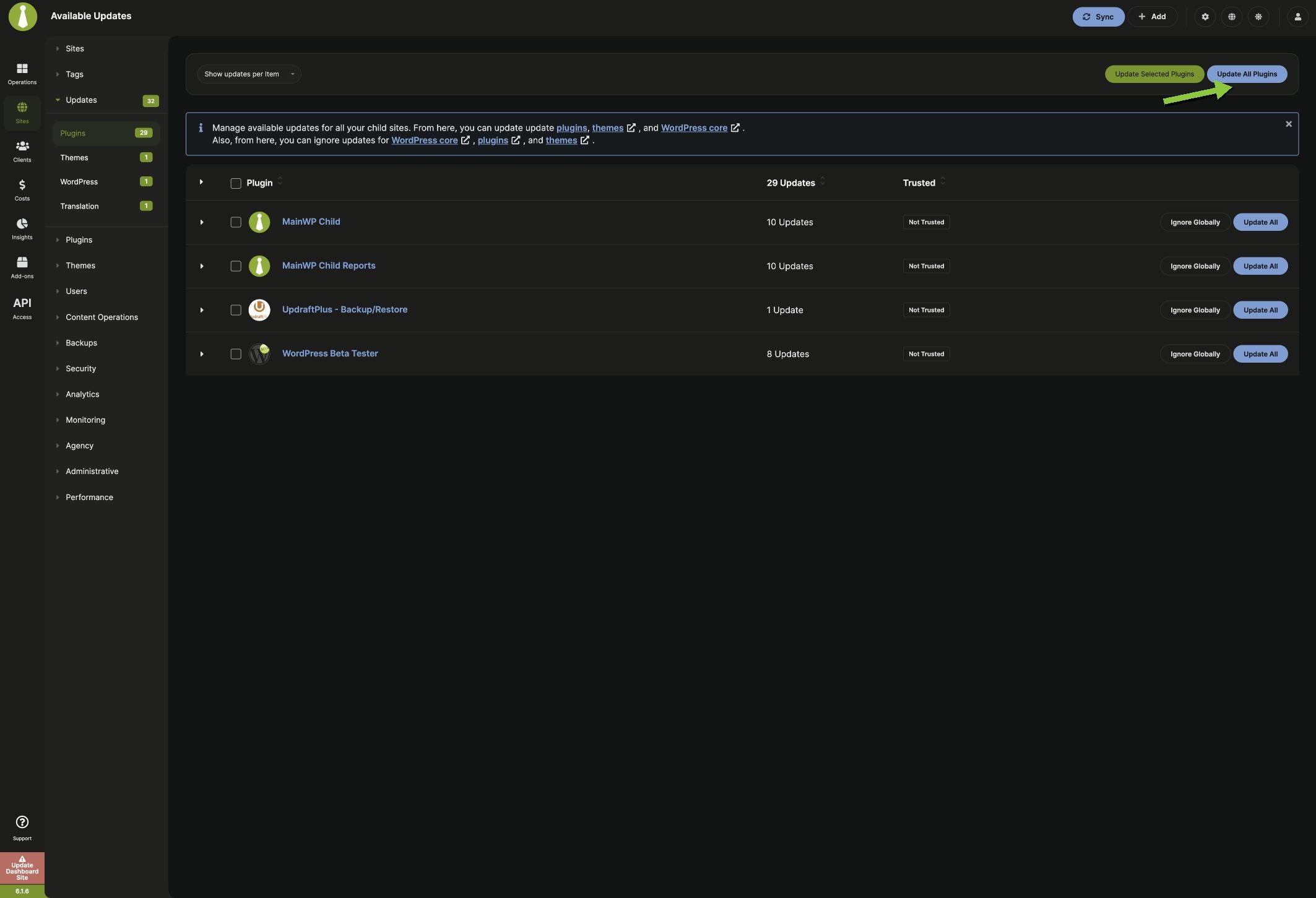Click Update All for UpdraftPlus row
Screen dimensions: 1316x898
click(x=1260, y=310)
